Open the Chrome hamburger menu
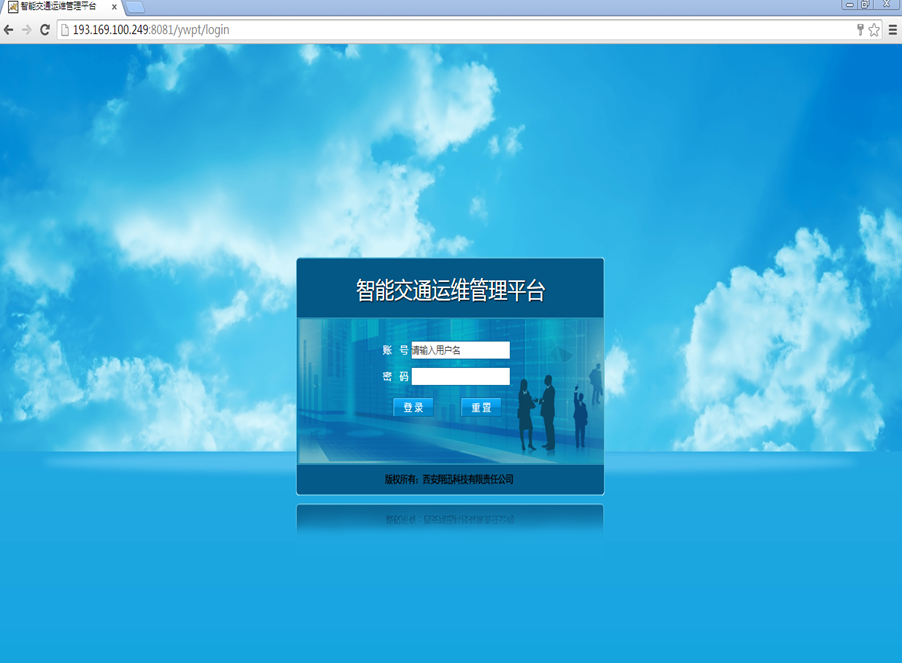The width and height of the screenshot is (902, 663). point(892,30)
